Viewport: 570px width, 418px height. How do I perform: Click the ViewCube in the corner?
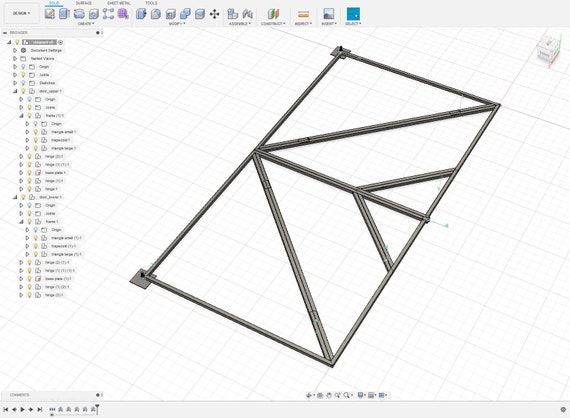point(548,51)
